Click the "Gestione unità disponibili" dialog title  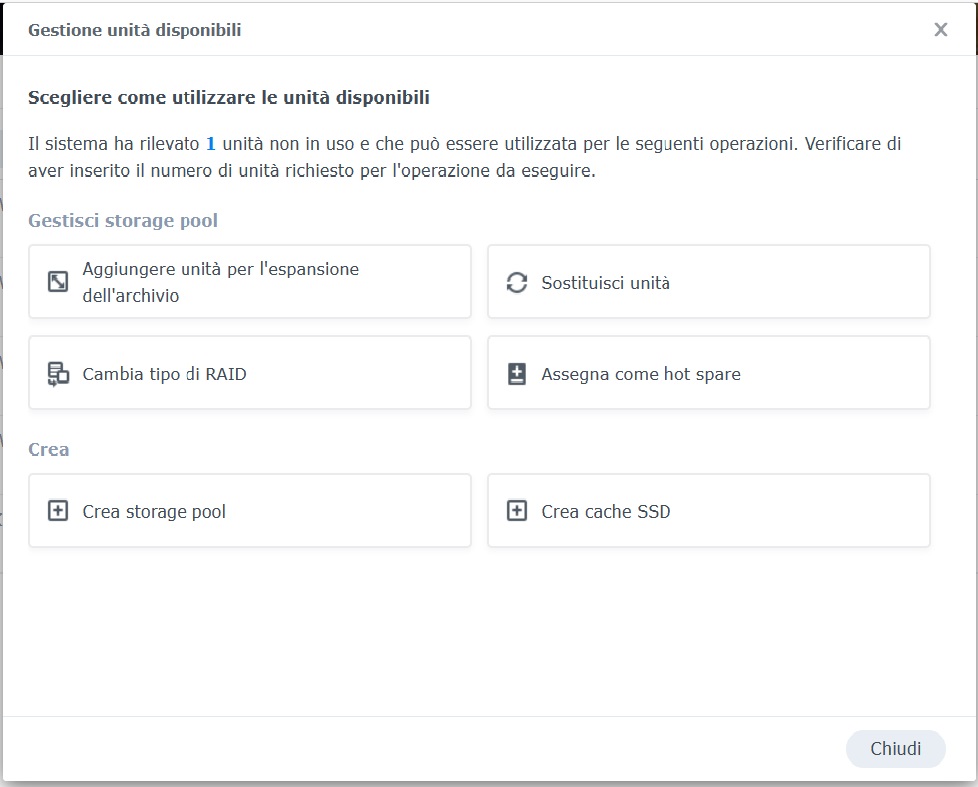(134, 30)
